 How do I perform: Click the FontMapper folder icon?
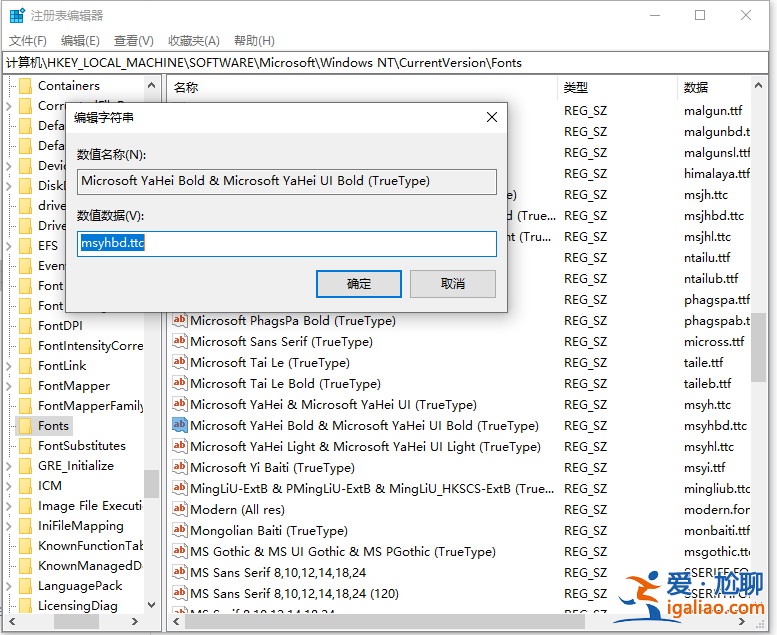point(25,385)
